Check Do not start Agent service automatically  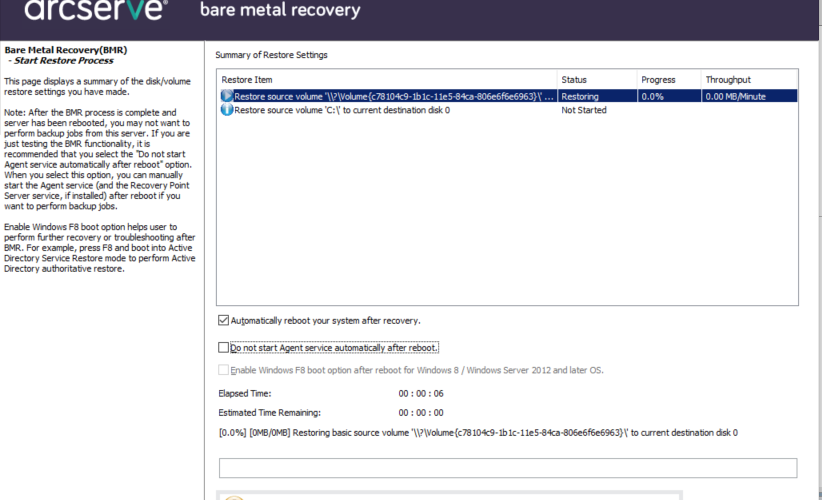click(223, 347)
